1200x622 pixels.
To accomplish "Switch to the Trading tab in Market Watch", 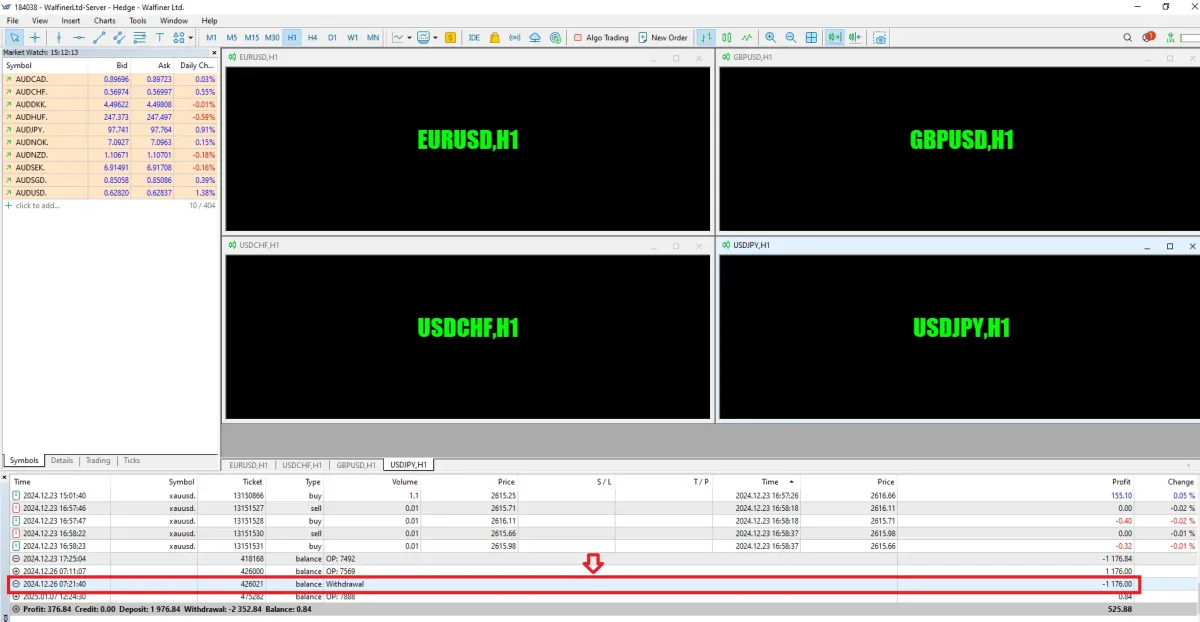I will click(98, 461).
